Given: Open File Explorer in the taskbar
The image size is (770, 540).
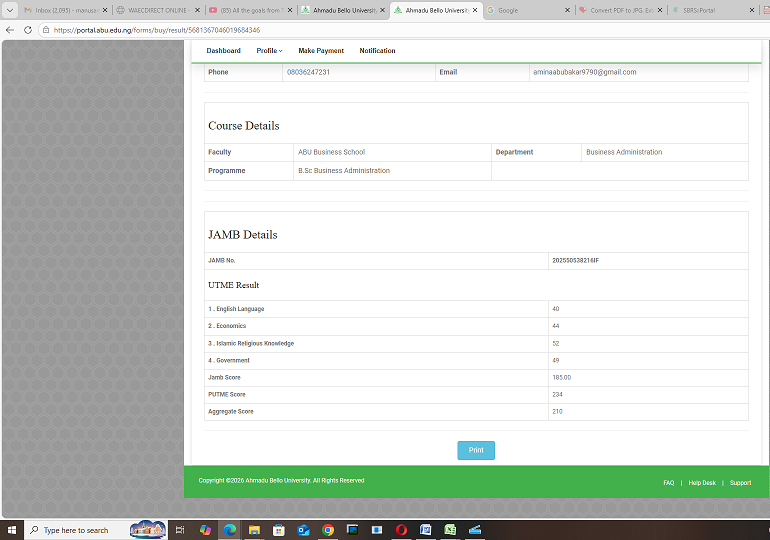Looking at the screenshot, I should click(254, 530).
